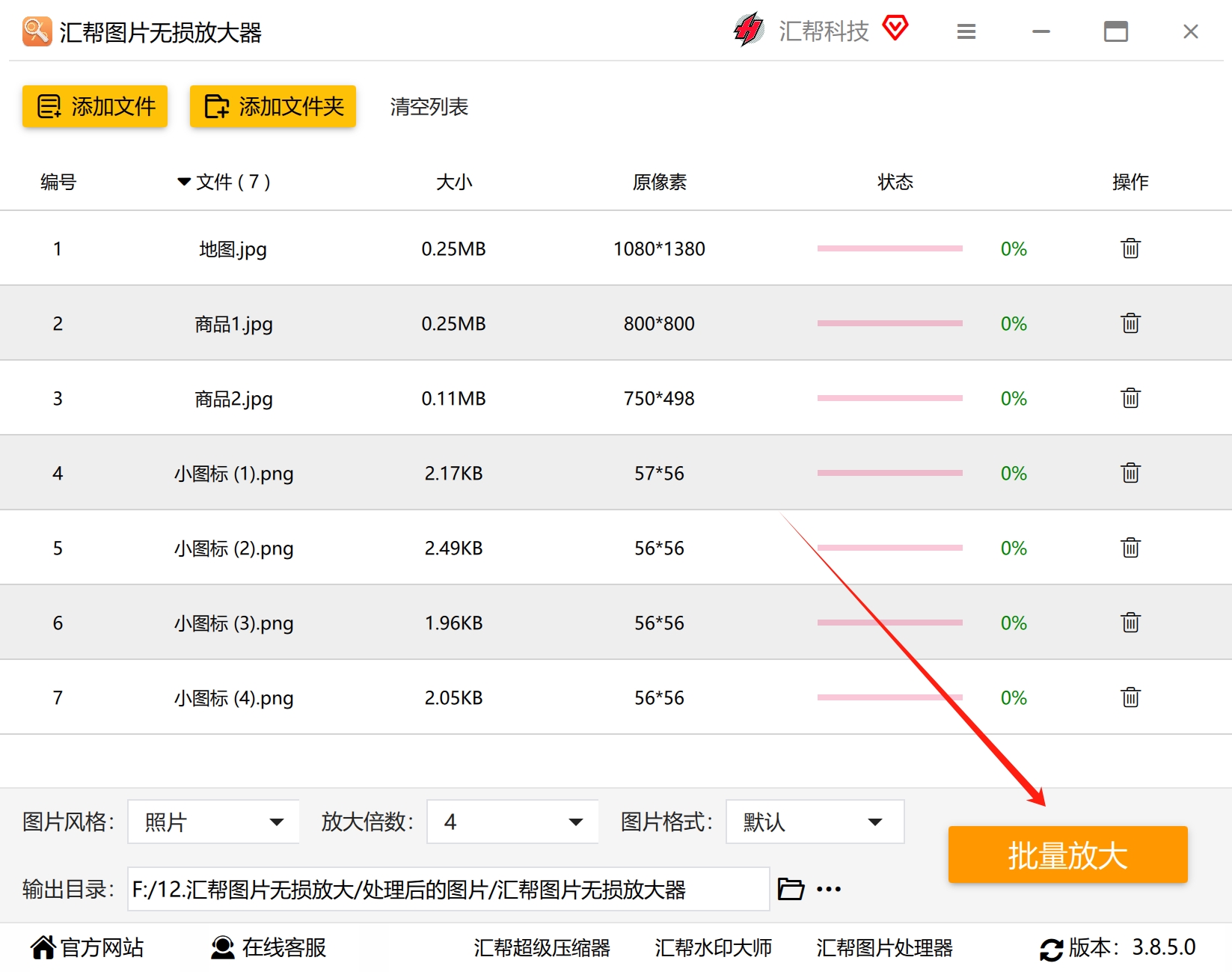This screenshot has width=1232, height=972.
Task: Remove 小图标 (3).png using trash icon
Action: (1130, 622)
